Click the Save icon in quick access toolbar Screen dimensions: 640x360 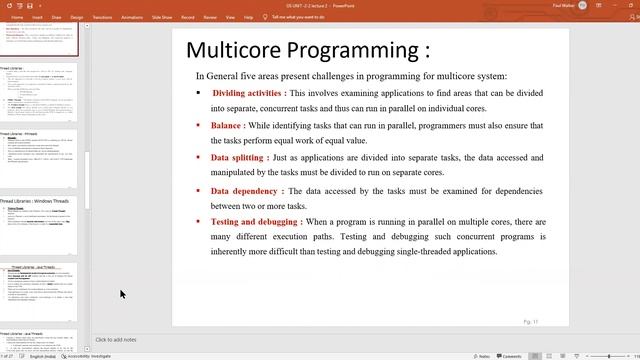click(x=30, y=6)
